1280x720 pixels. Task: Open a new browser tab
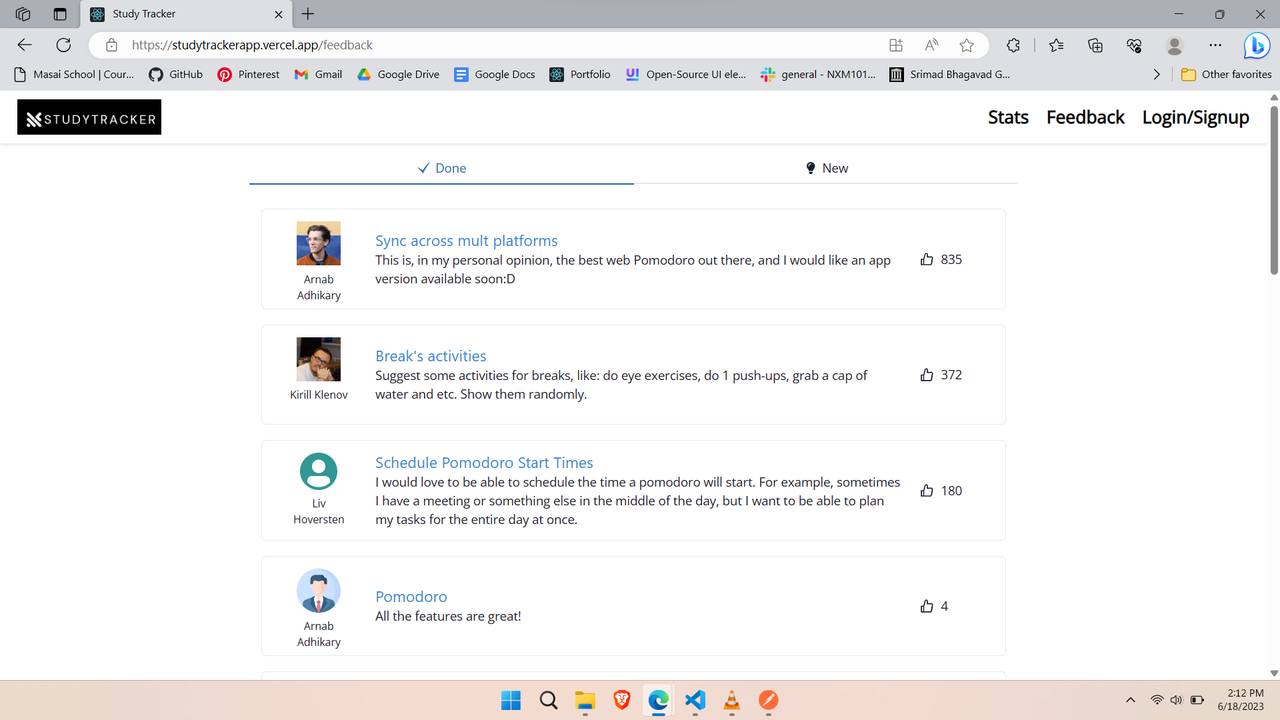308,14
